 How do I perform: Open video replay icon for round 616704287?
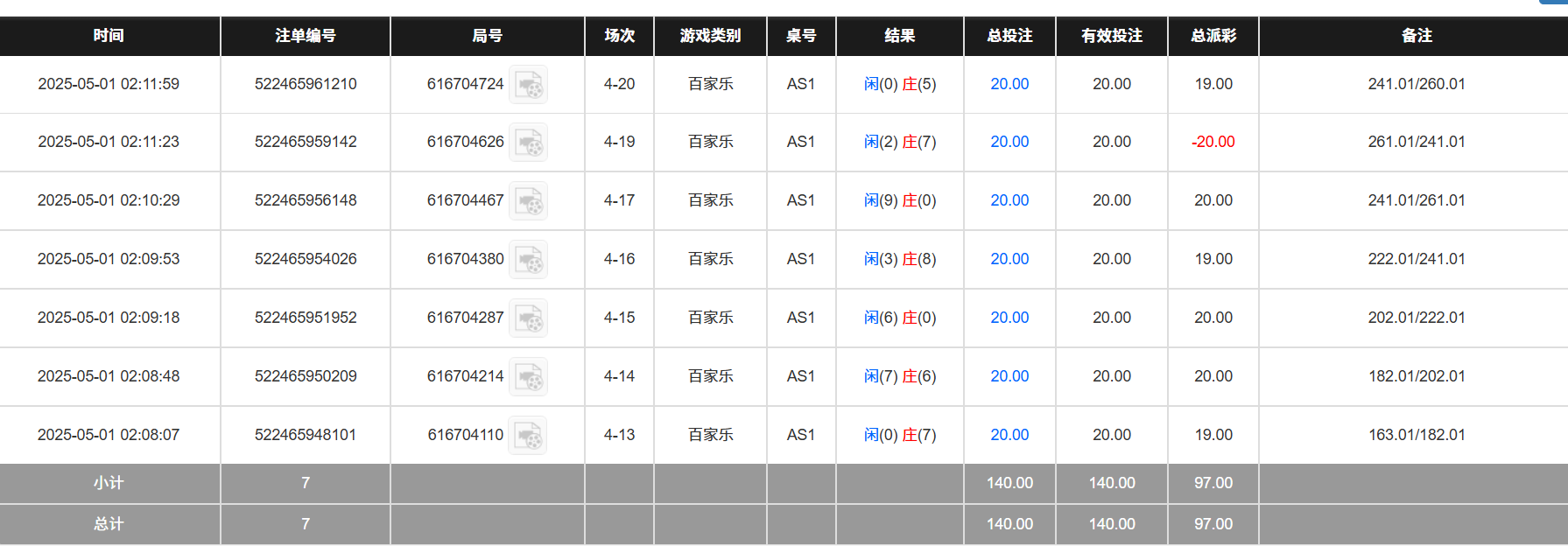[x=528, y=318]
